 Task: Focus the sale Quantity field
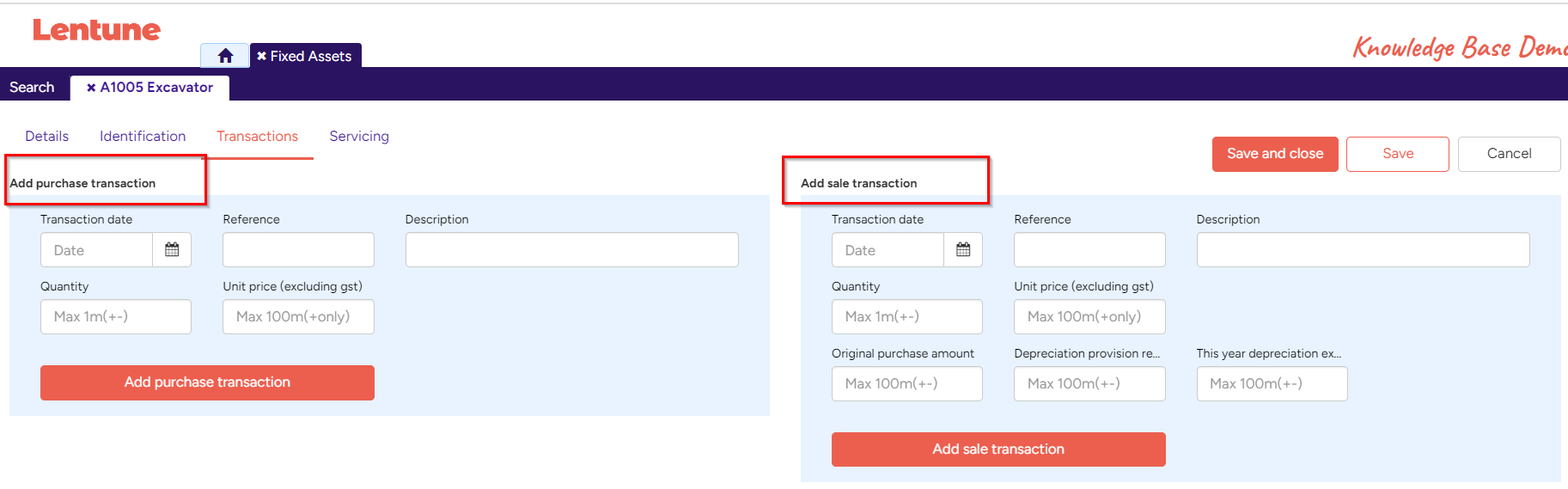click(x=907, y=316)
